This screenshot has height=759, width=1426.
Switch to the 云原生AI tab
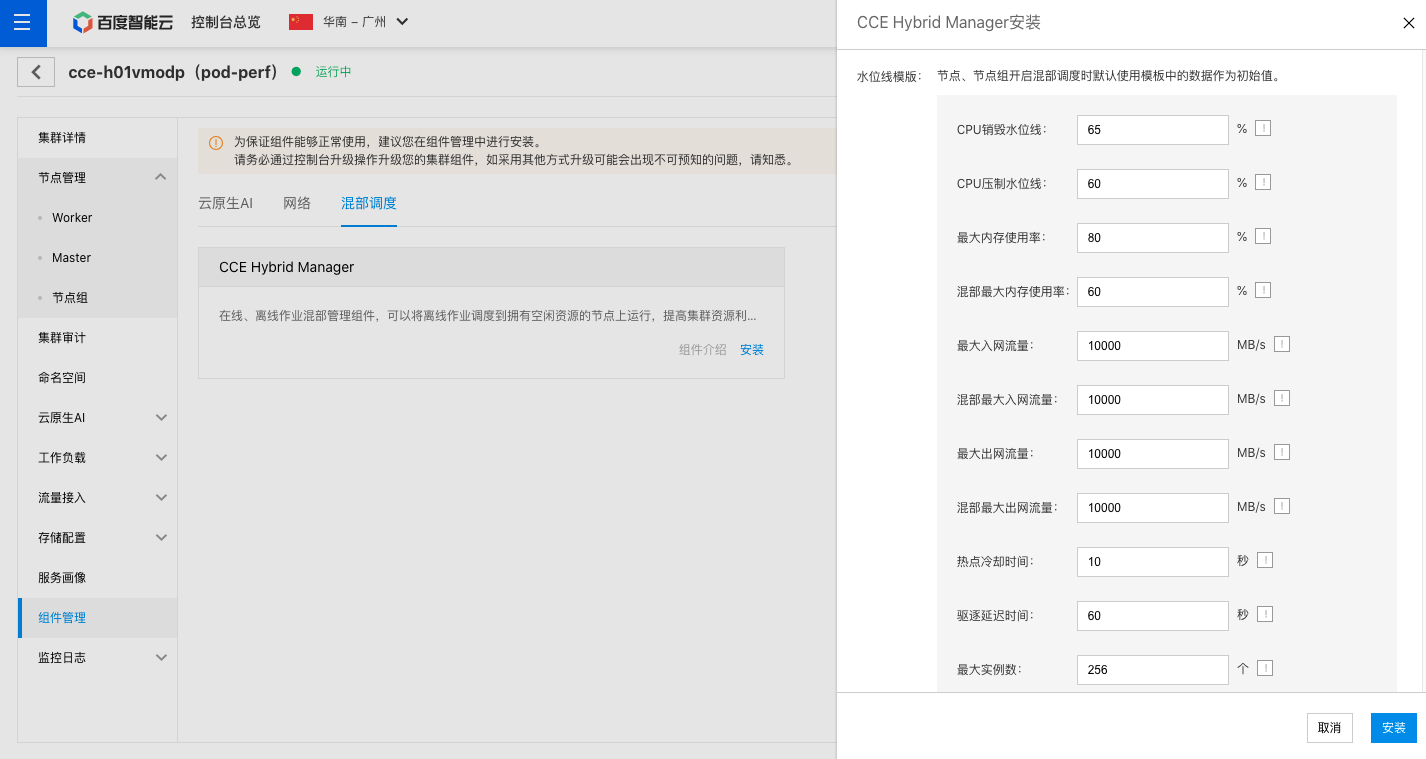coord(225,203)
